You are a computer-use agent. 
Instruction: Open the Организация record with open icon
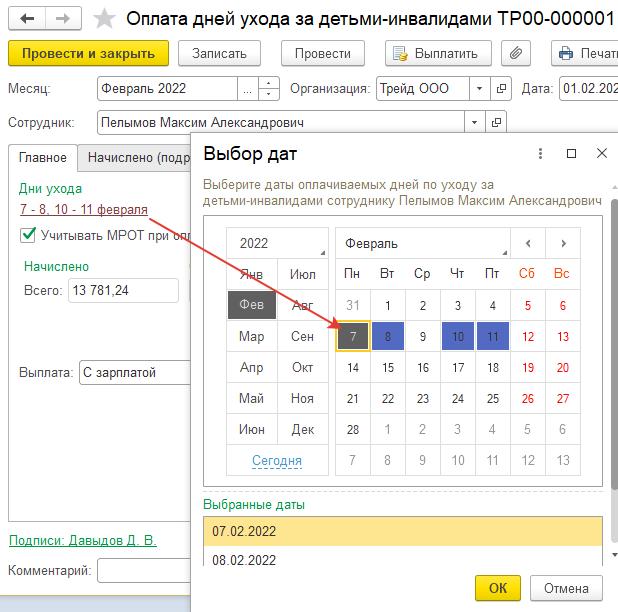click(x=501, y=89)
